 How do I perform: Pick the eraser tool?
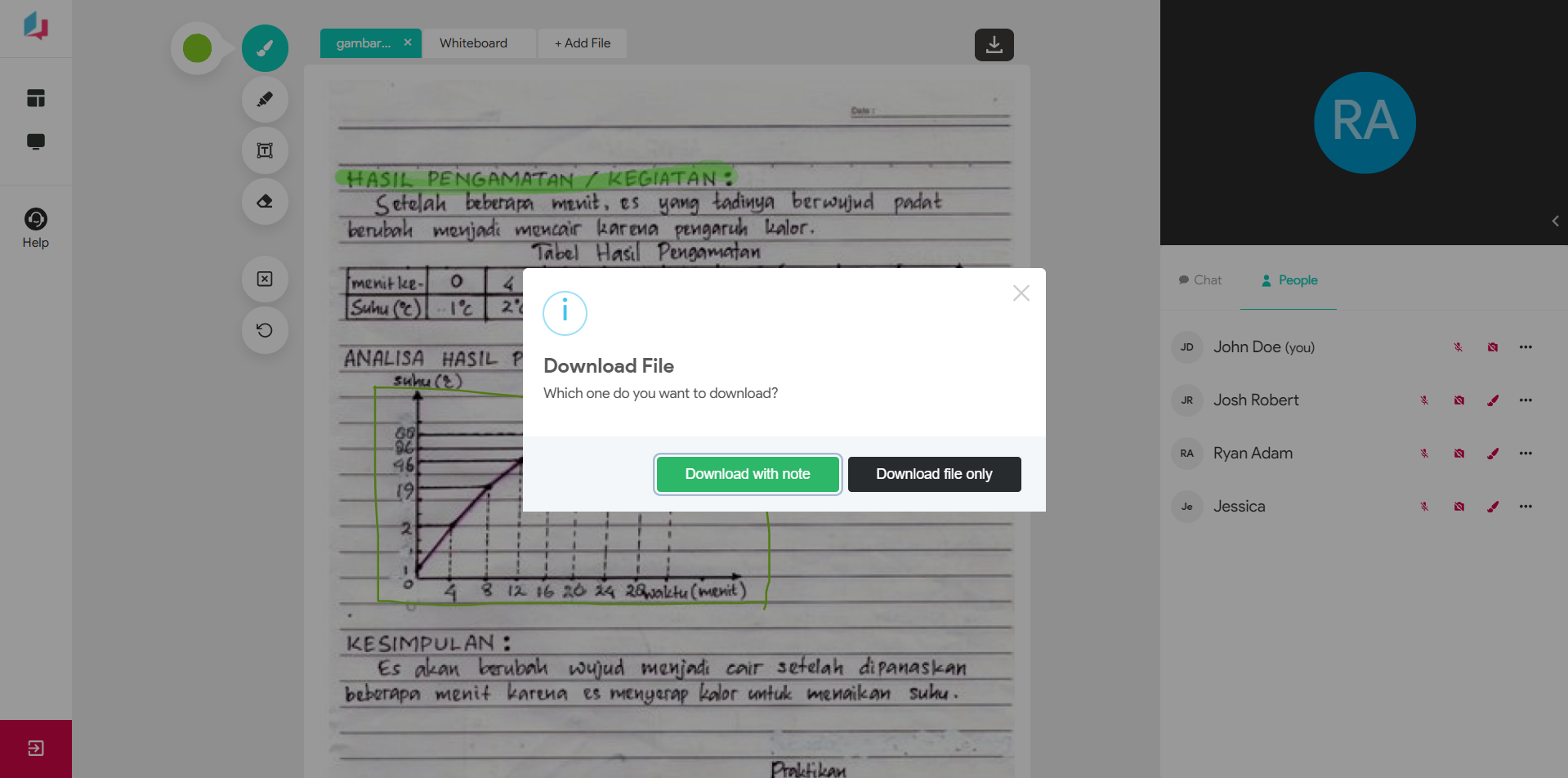(265, 201)
